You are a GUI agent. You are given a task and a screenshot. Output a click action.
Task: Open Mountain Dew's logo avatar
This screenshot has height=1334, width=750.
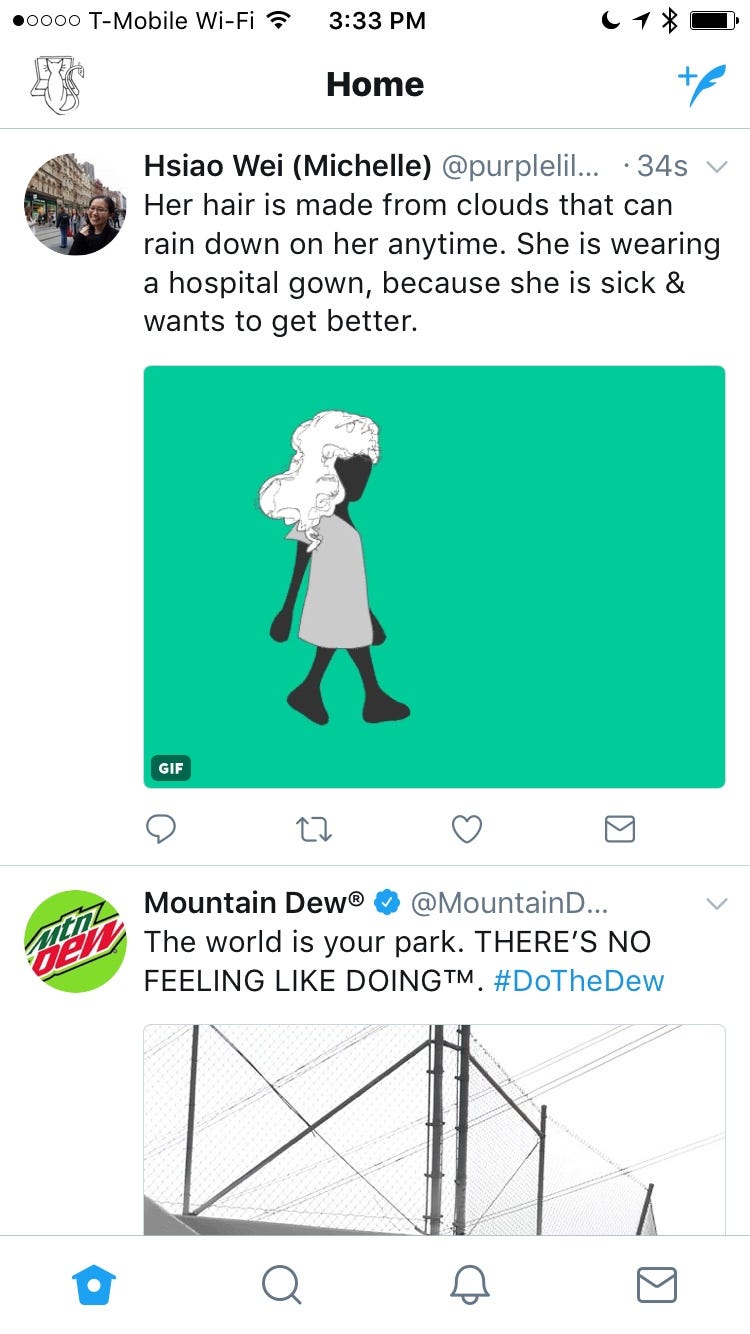point(74,941)
